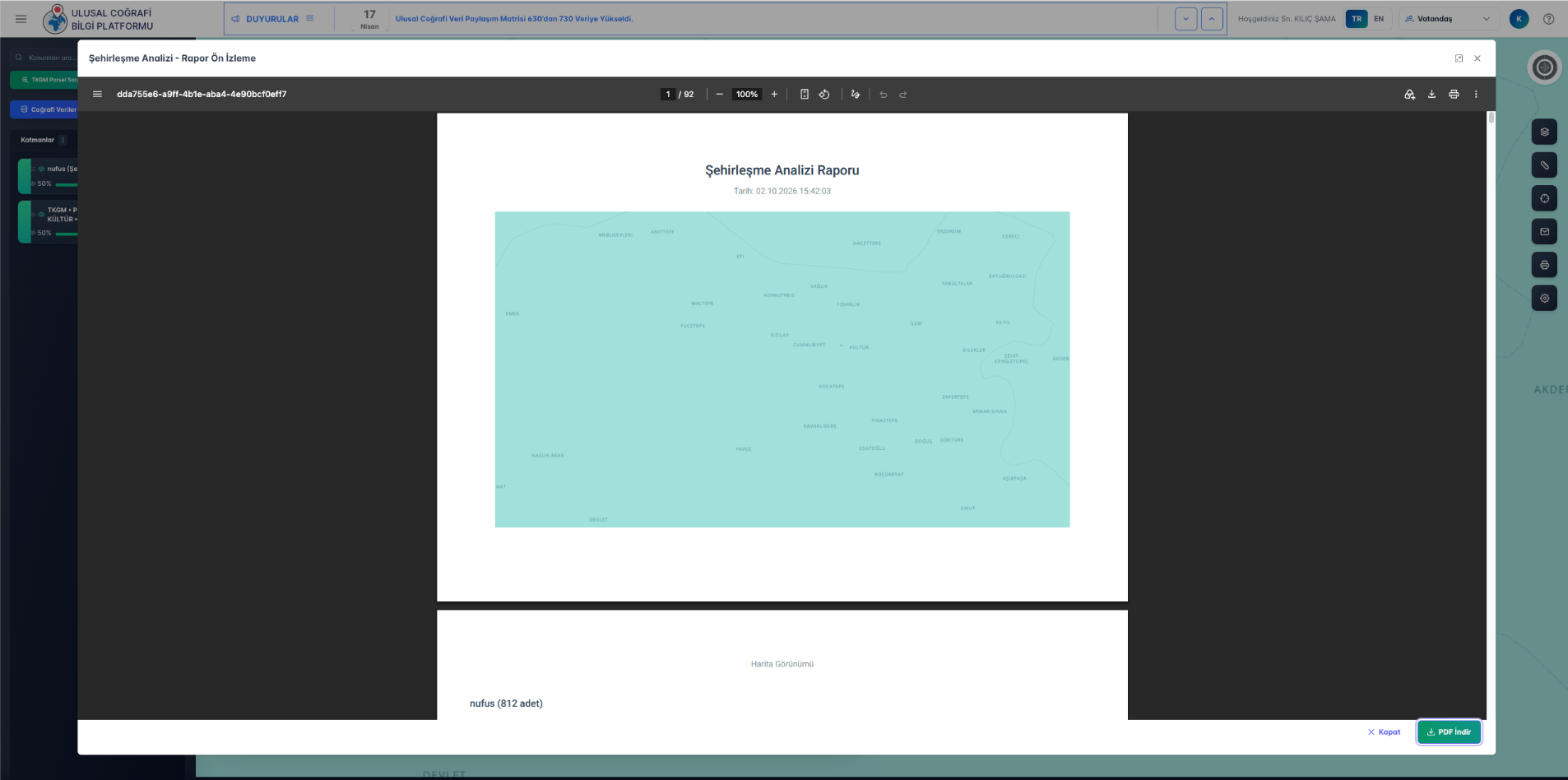Image resolution: width=1568 pixels, height=780 pixels.
Task: Open the mail icon on right sidebar
Action: coord(1544,232)
